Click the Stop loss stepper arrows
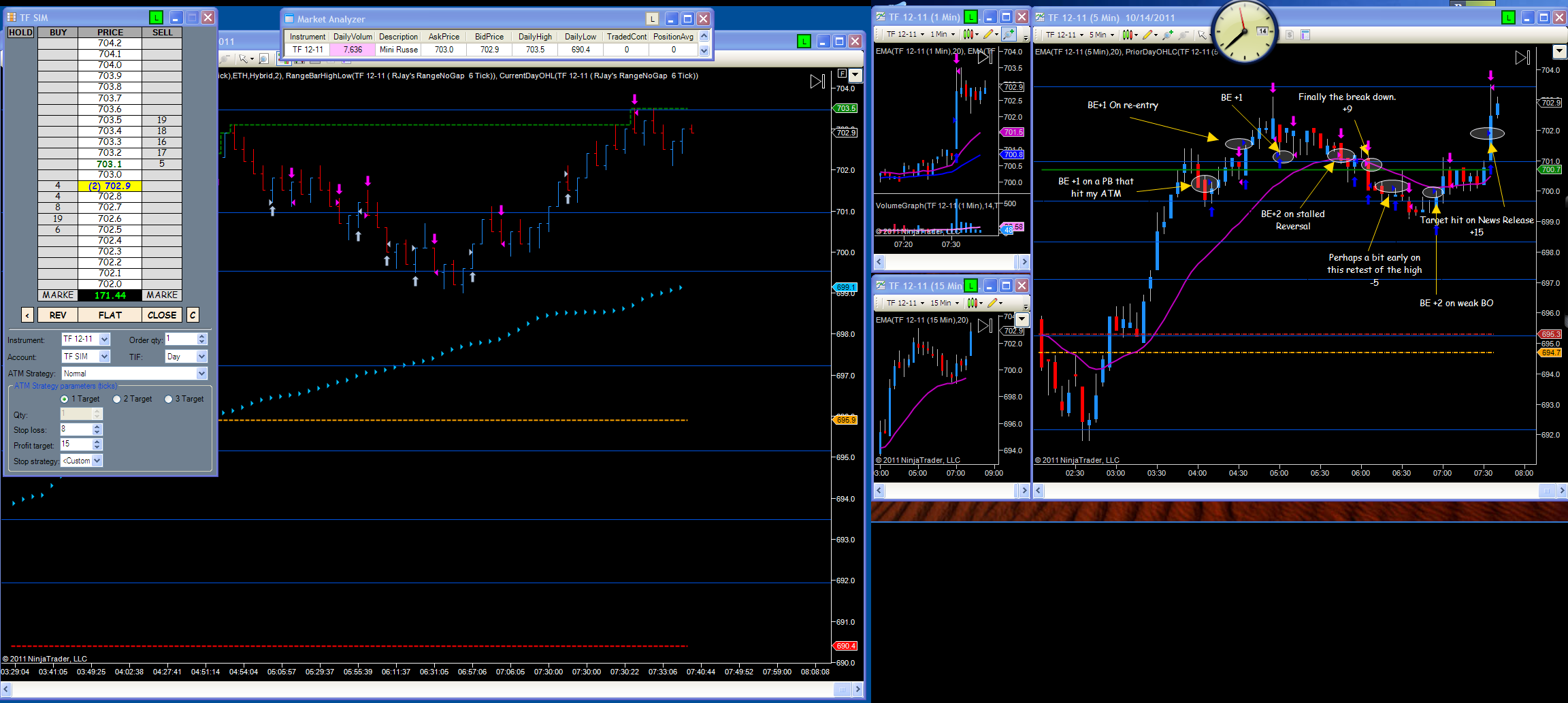 click(x=97, y=429)
